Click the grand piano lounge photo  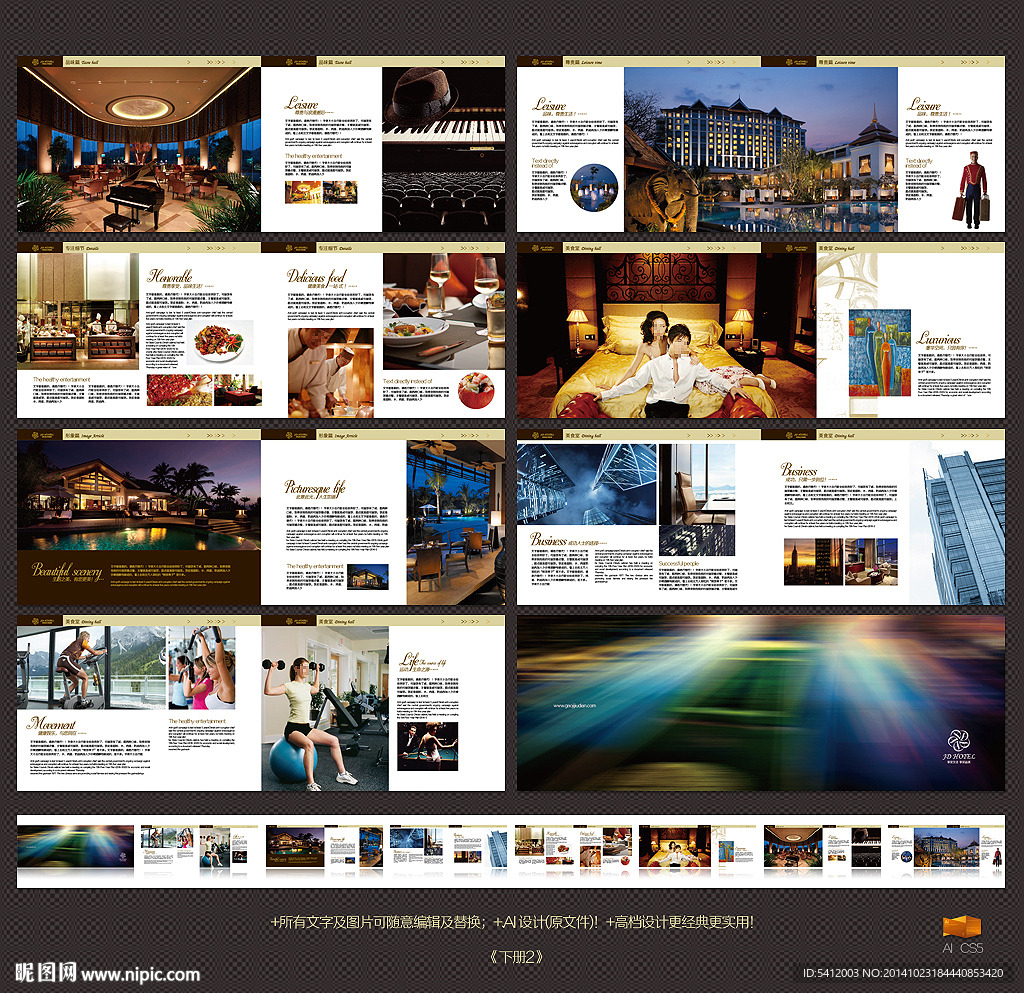[139, 150]
